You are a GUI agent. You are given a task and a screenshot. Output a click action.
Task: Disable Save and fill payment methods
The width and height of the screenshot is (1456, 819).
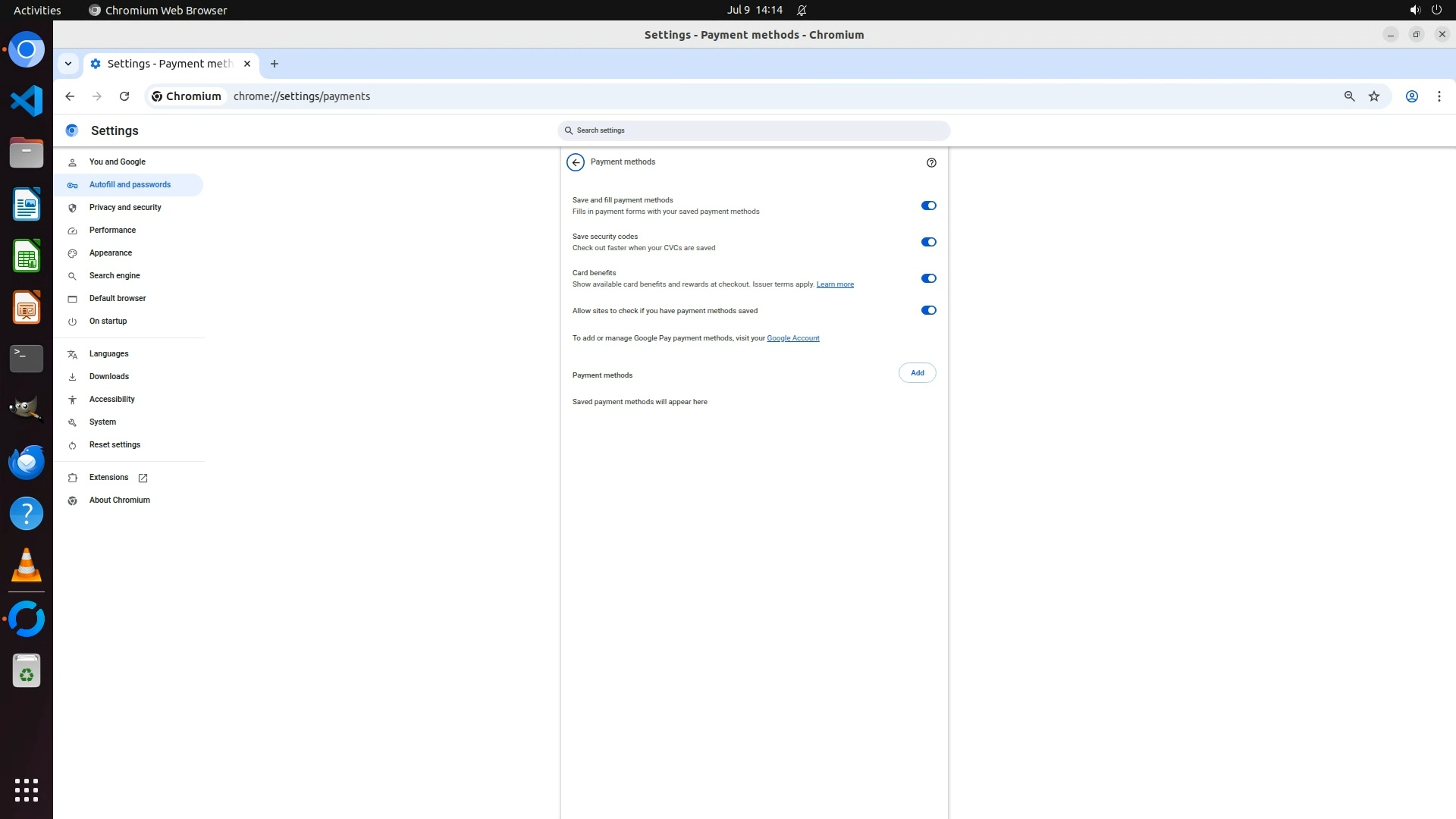928,206
